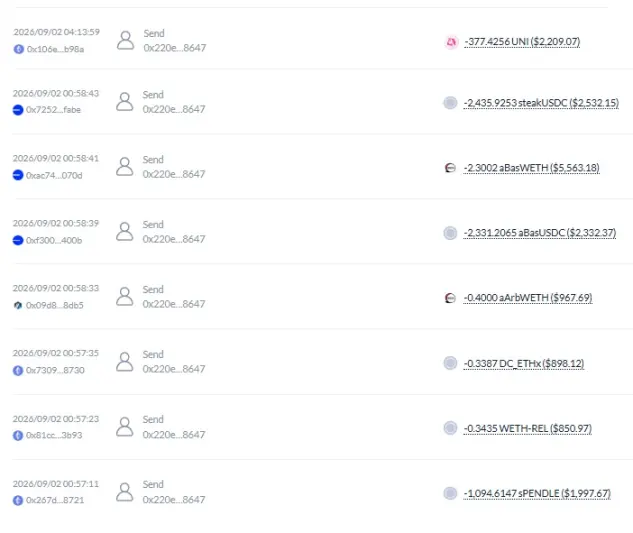Screen dimensions: 633x533
Task: Click the Ethereum chain icon beside 0x106e...b98a
Action: click(x=19, y=49)
